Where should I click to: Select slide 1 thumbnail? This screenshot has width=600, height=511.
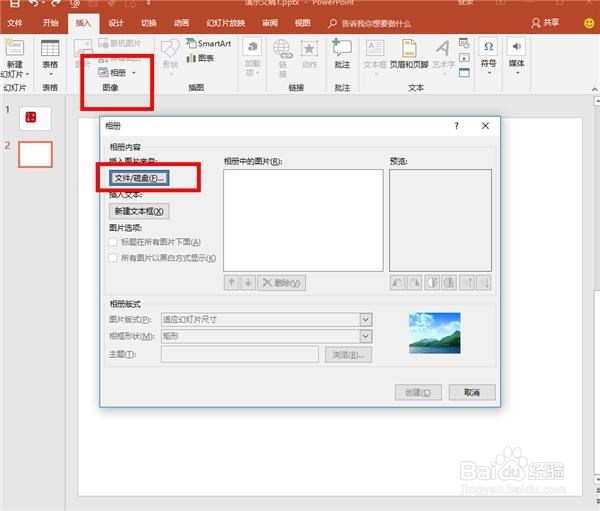[35, 118]
